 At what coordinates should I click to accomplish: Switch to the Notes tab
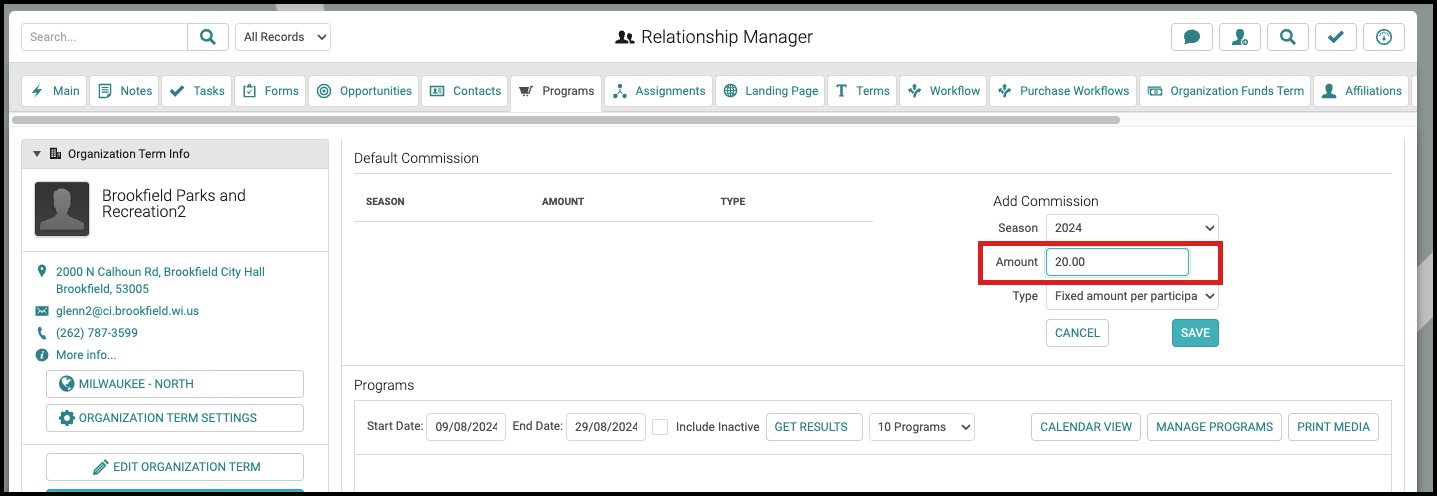click(124, 91)
